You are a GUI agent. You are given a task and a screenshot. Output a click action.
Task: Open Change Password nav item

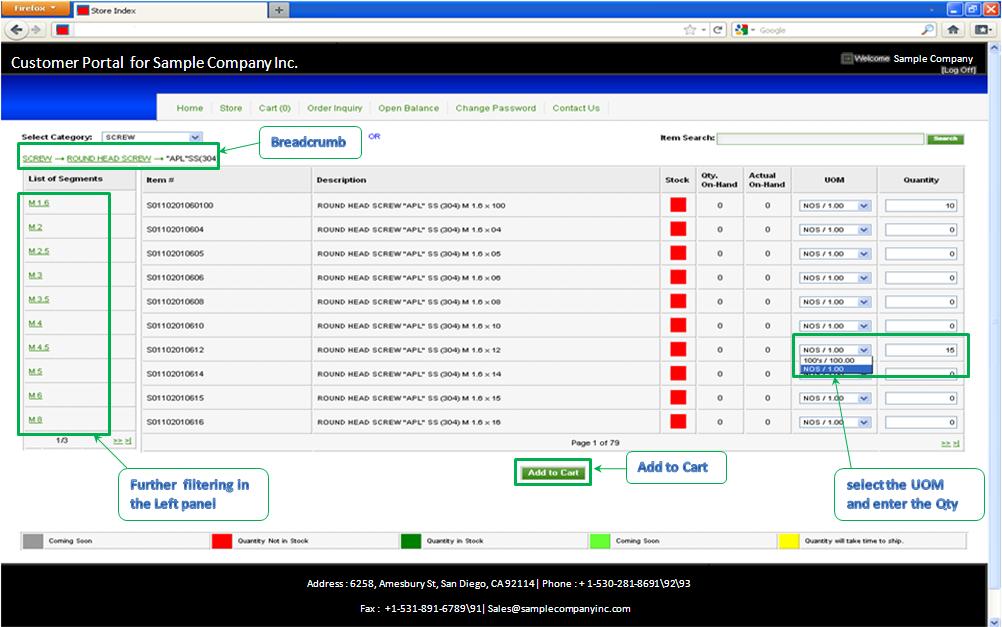click(496, 108)
